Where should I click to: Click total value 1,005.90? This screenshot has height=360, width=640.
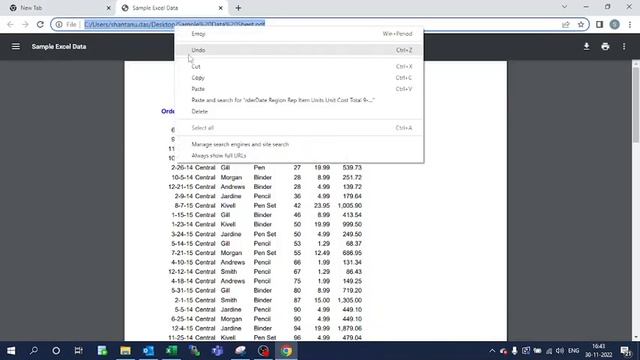350,206
